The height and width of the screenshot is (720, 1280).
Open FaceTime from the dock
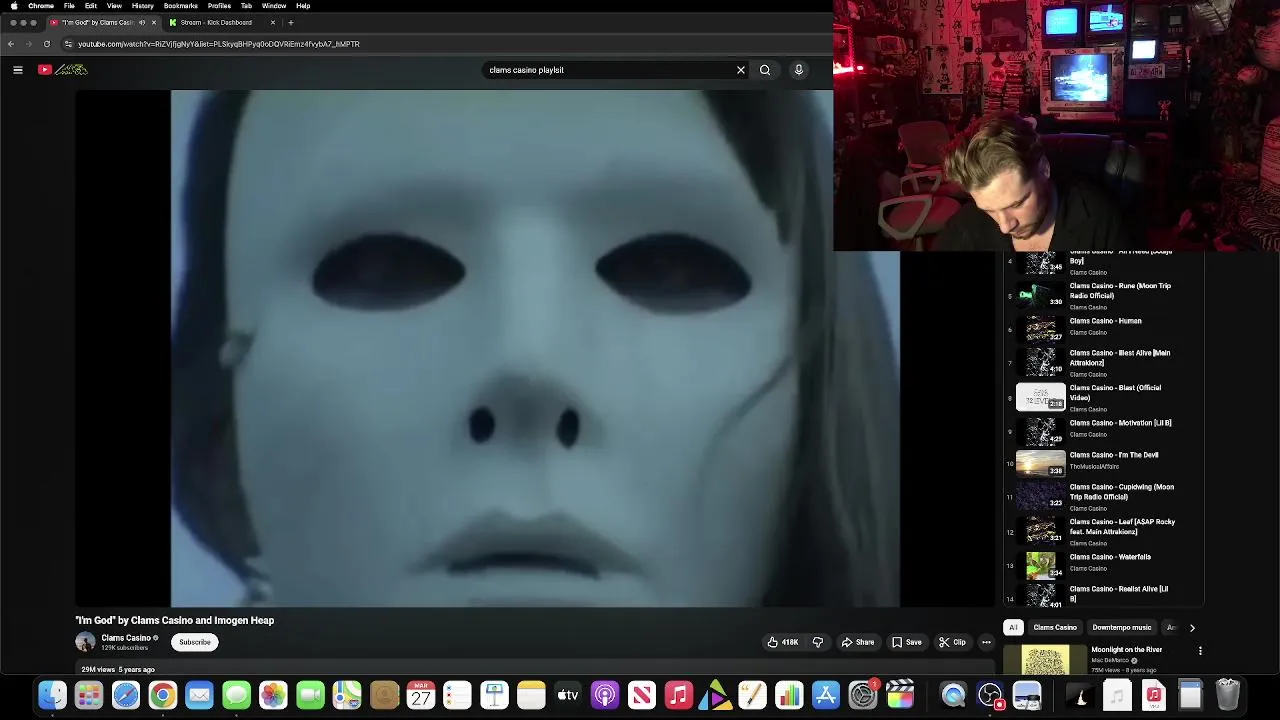click(310, 694)
